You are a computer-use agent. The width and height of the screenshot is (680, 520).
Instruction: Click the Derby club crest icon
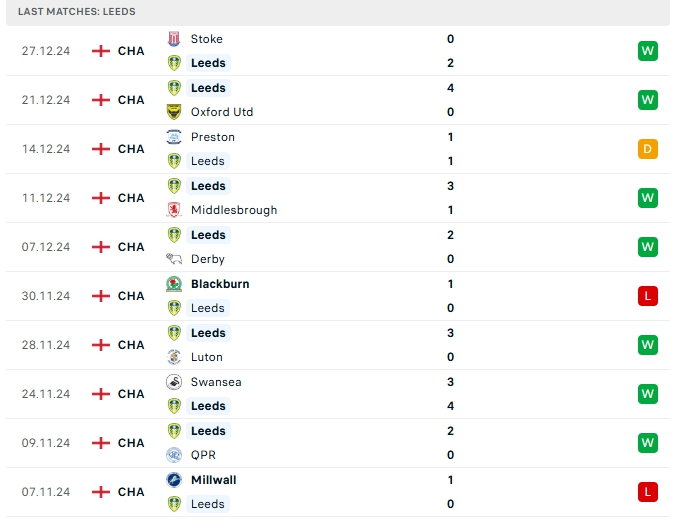174,259
